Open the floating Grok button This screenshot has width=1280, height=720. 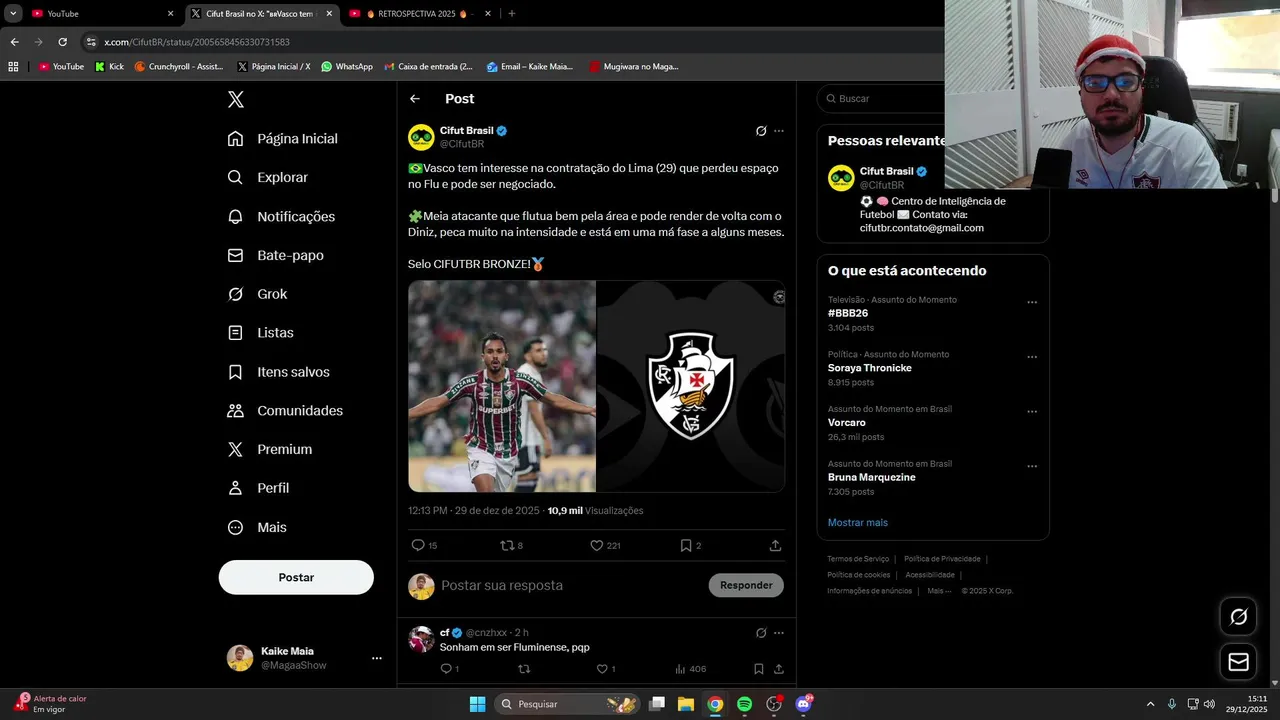pos(1238,617)
